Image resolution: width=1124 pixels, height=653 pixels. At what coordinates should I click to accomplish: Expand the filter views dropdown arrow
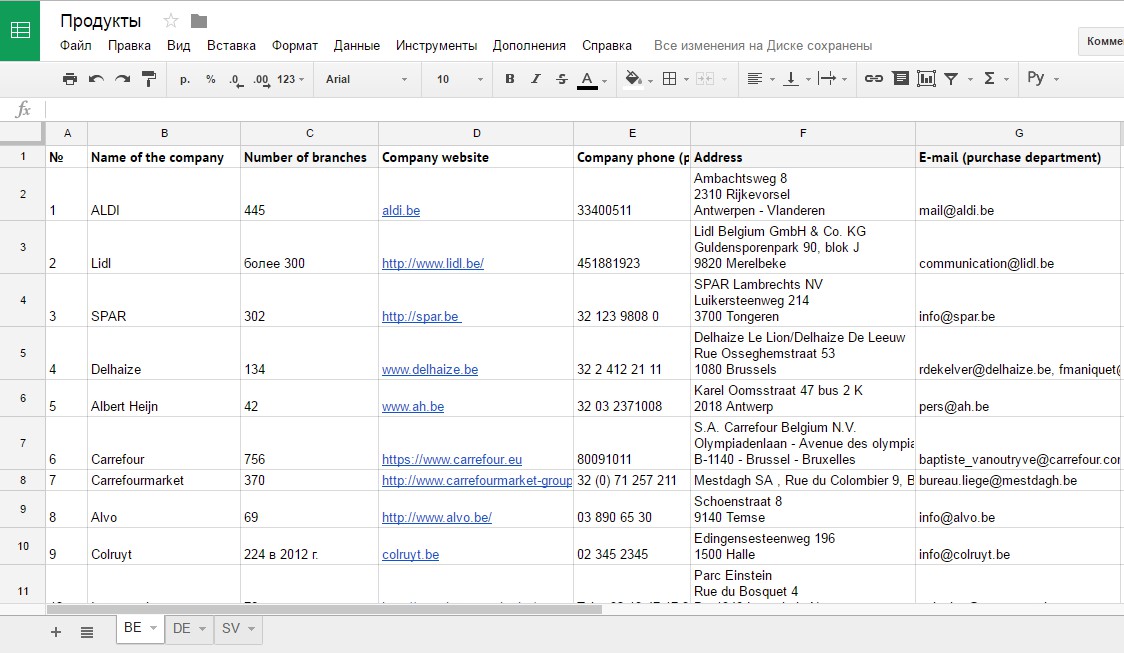[x=970, y=80]
